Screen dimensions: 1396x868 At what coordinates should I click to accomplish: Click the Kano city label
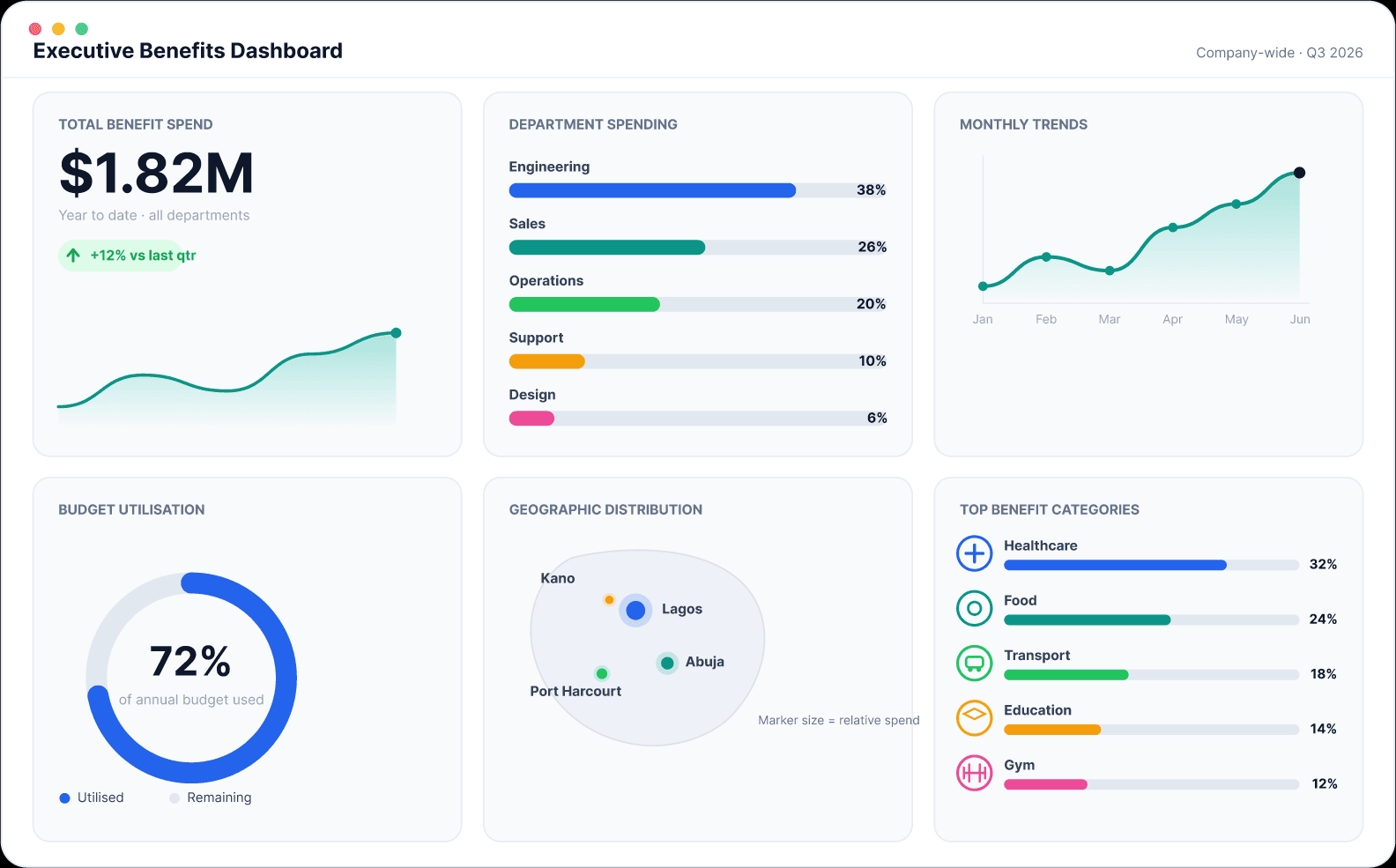click(558, 579)
